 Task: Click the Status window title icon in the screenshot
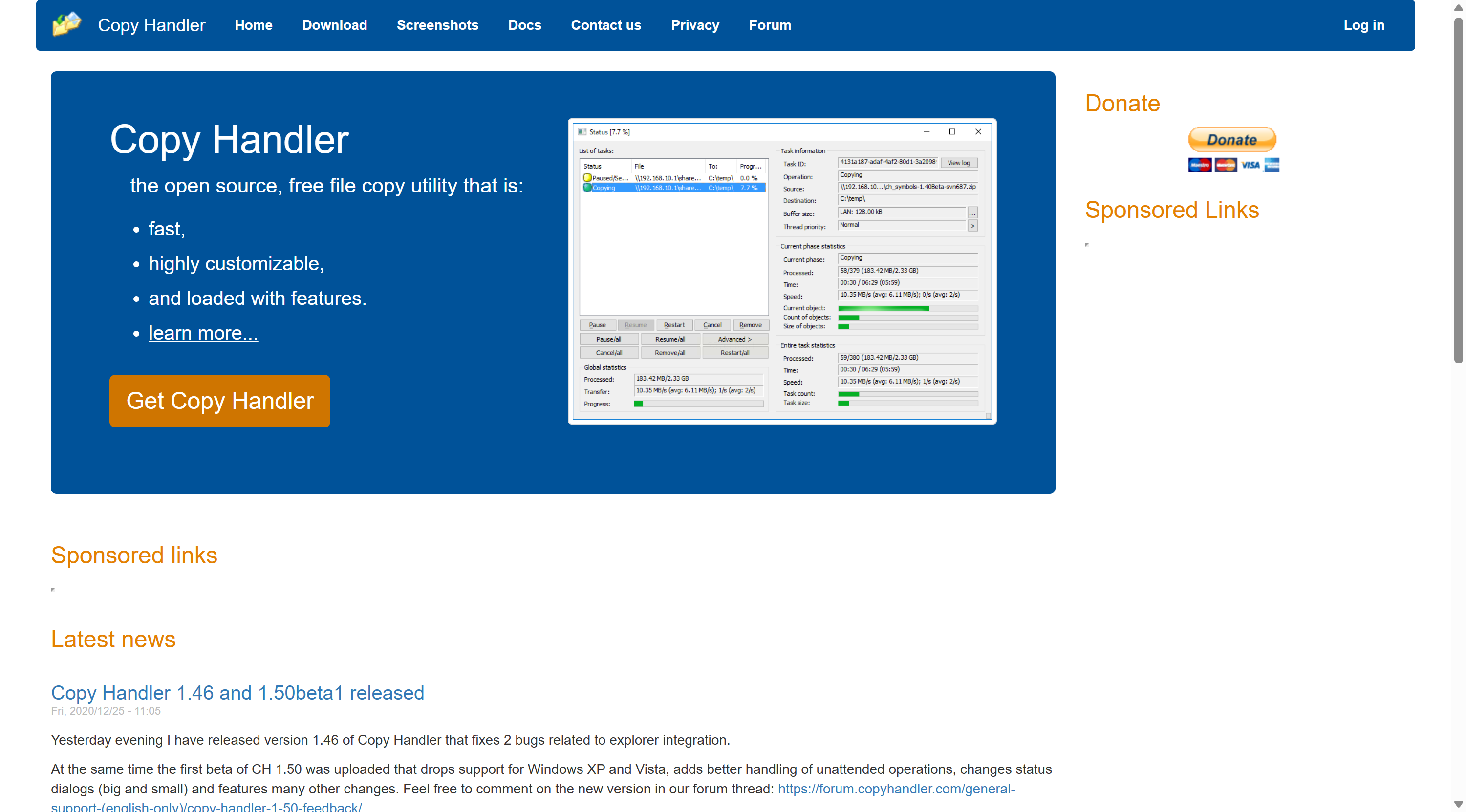582,132
